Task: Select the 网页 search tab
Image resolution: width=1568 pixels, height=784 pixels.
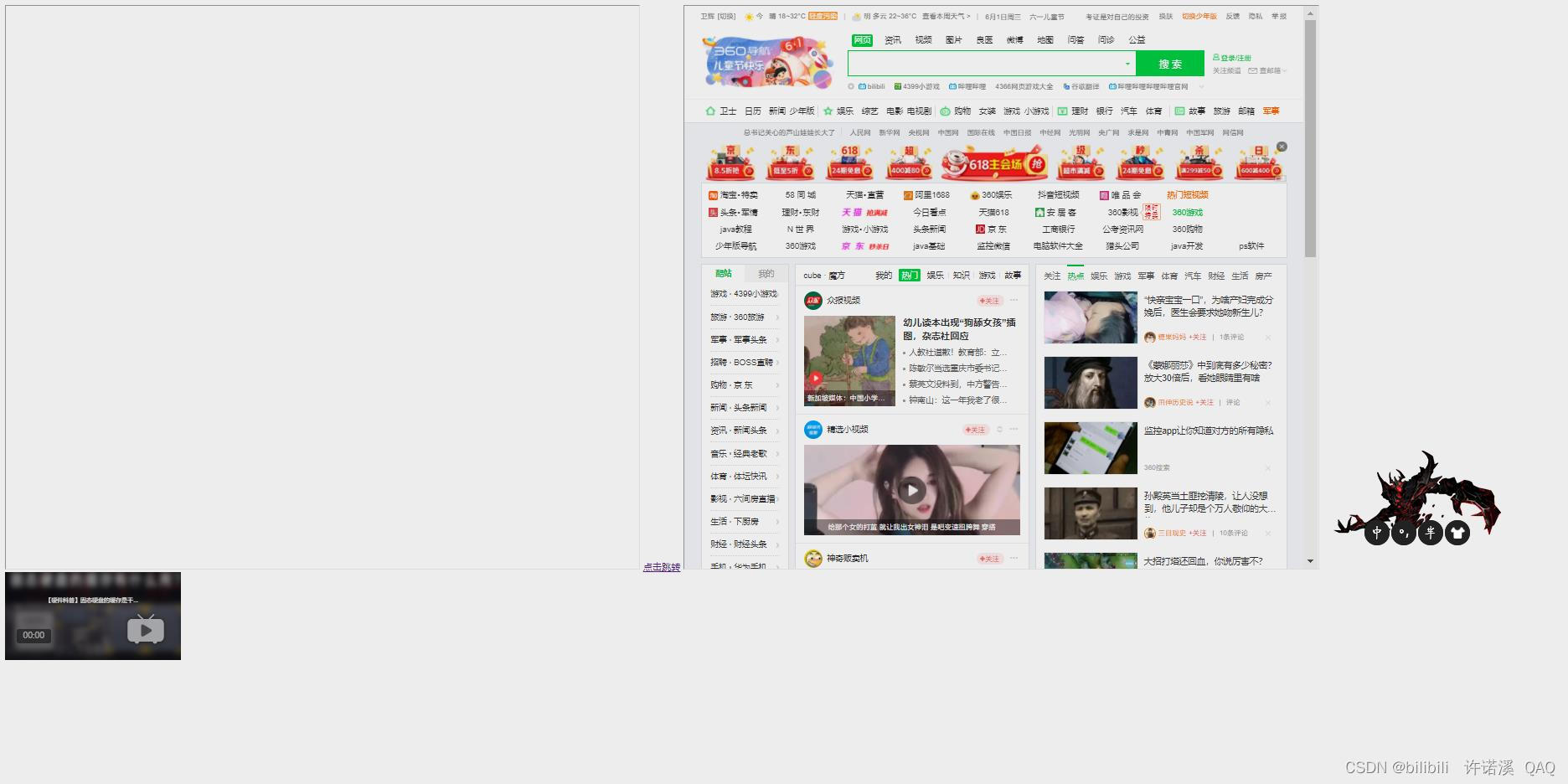Action: pos(862,40)
